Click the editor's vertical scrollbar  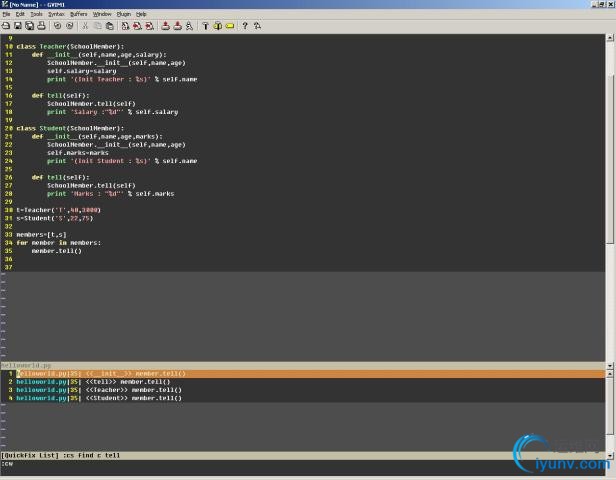611,150
